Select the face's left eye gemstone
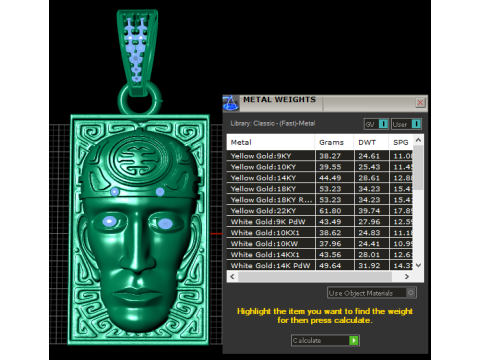This screenshot has height=360, width=480. tap(109, 221)
